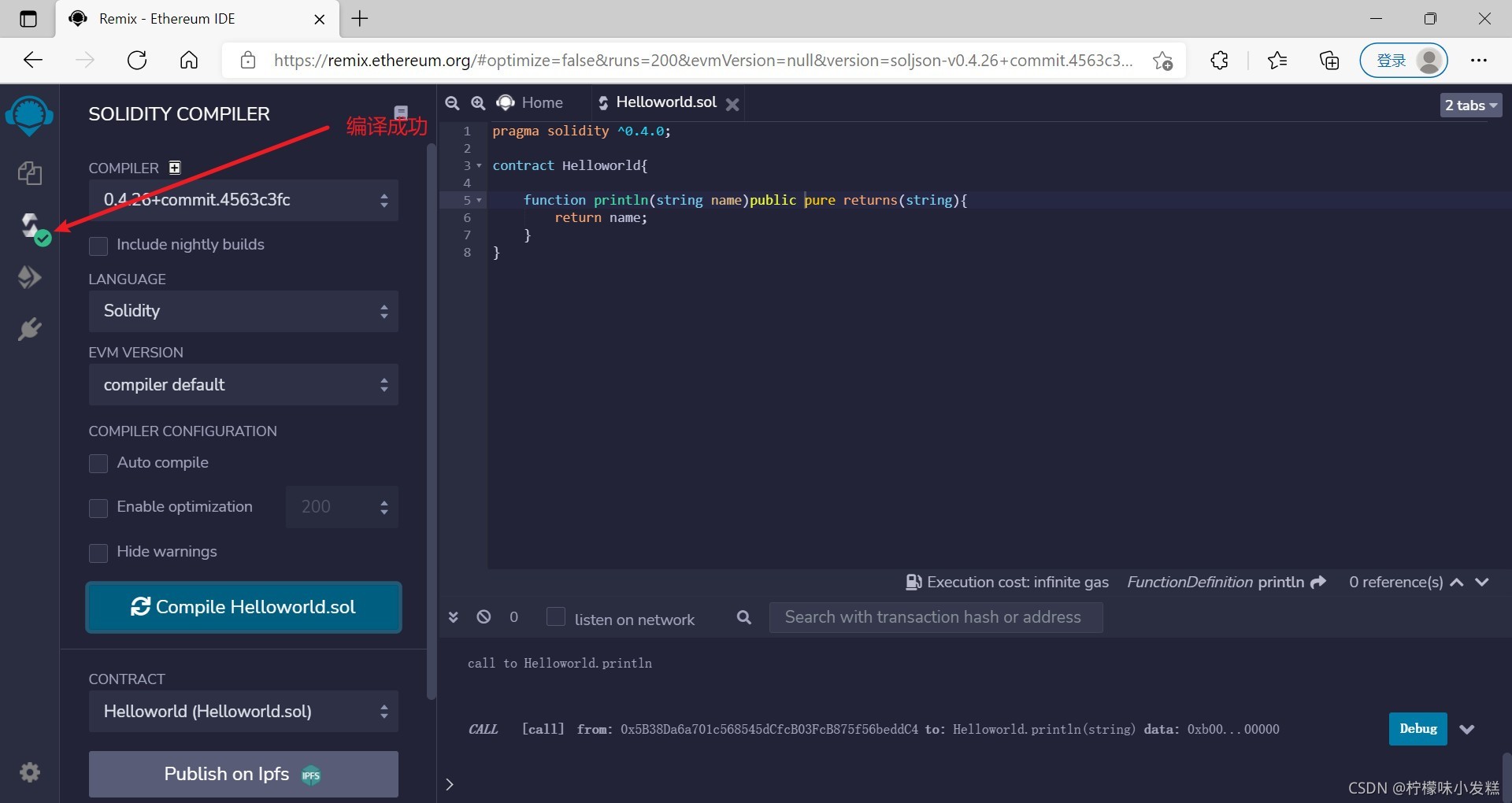1512x803 pixels.
Task: Clear the terminal console
Action: (484, 617)
